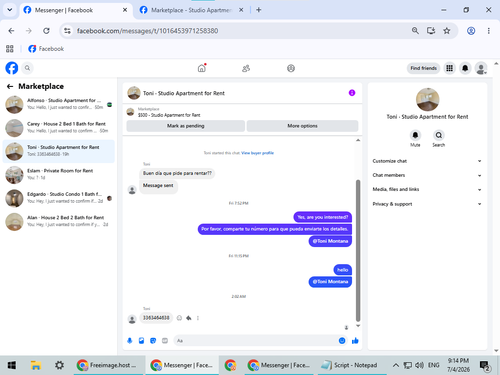
Task: Click the chat history vertical scrollbar
Action: (x=358, y=251)
